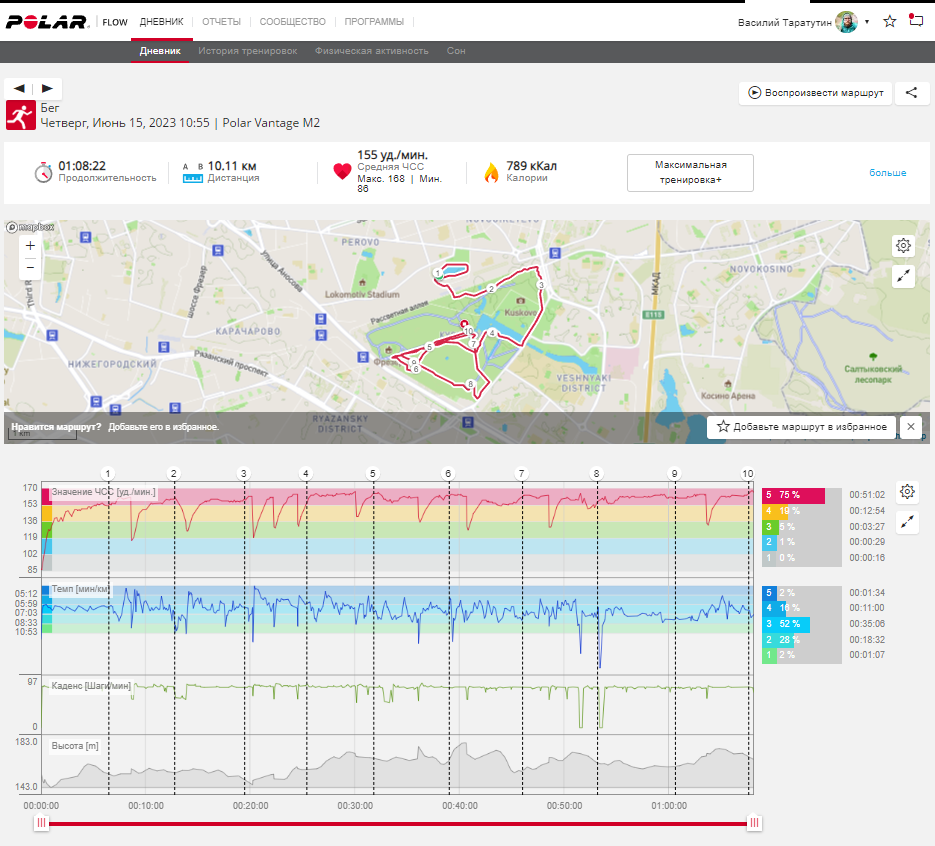Click the mapbox logo
935x846 pixels.
point(30,227)
